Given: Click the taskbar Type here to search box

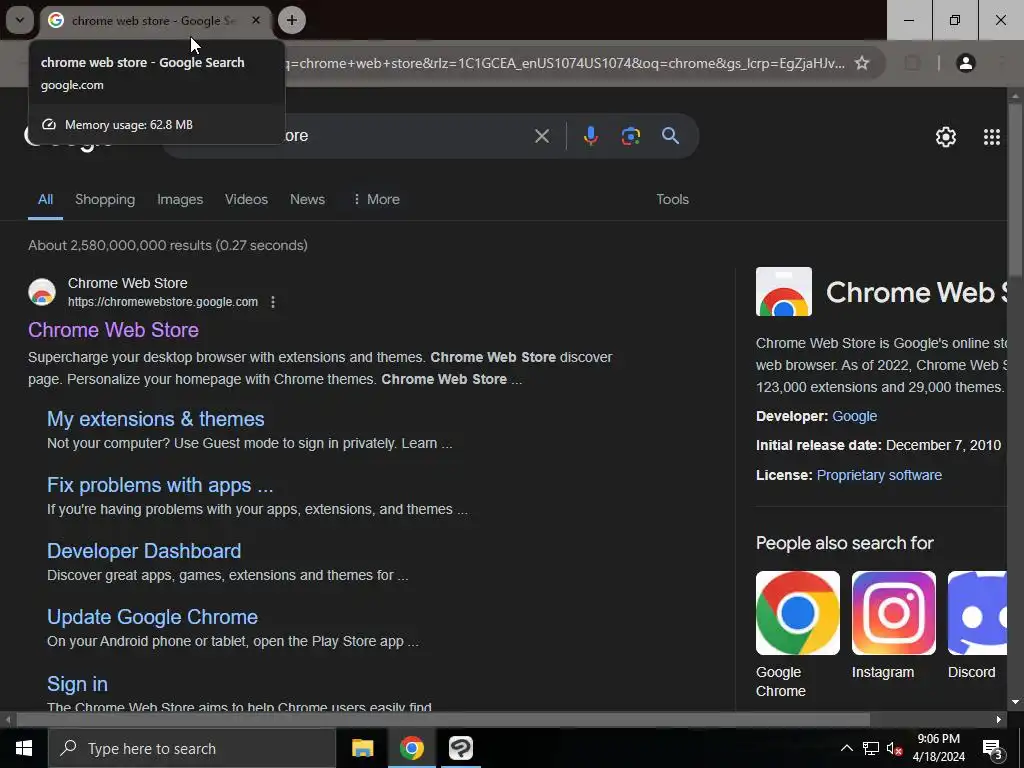Looking at the screenshot, I should [192, 748].
